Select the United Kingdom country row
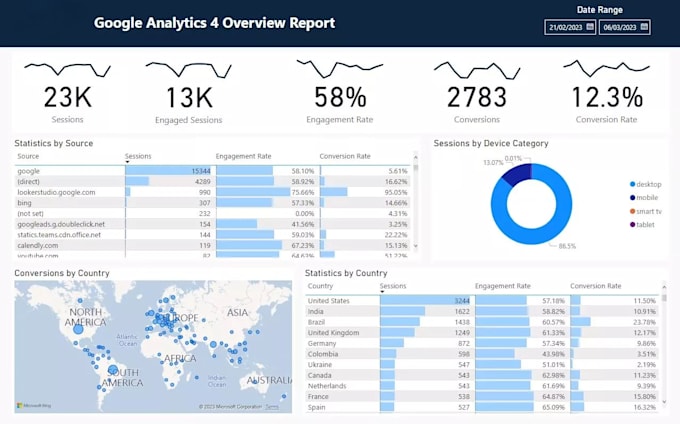Screen dimensions: 680x424 pos(482,333)
